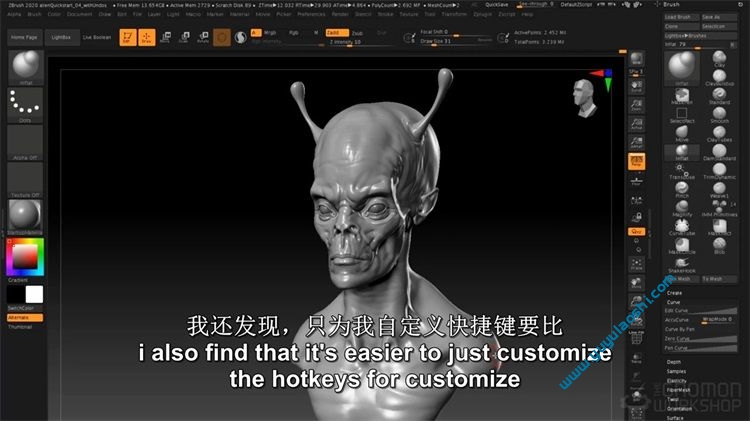
Task: Toggle the Rgb button
Action: pos(294,33)
